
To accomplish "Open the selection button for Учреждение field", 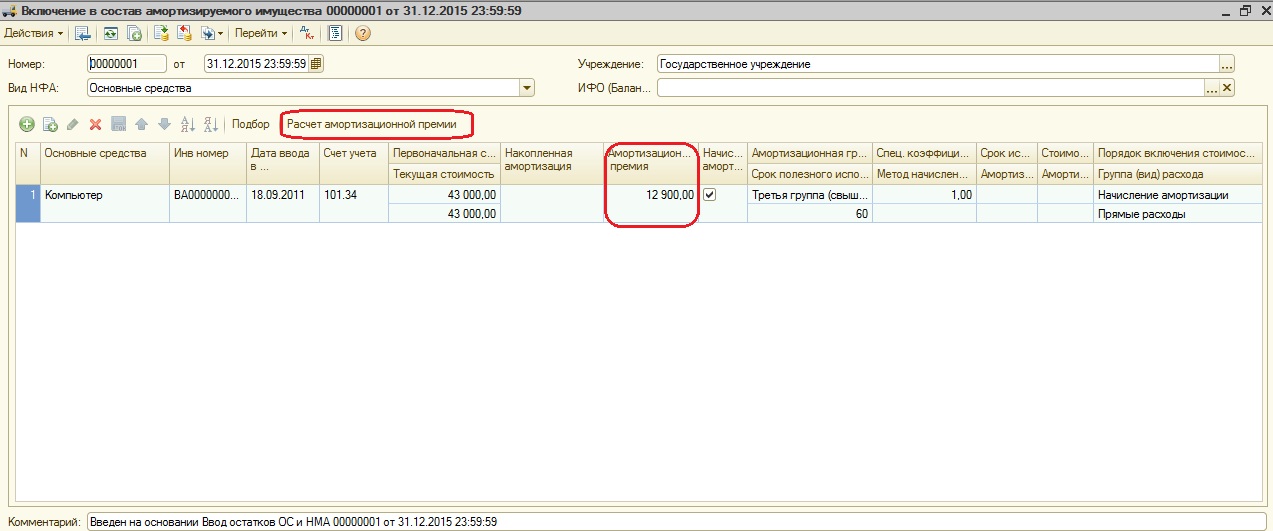I will [x=1227, y=64].
